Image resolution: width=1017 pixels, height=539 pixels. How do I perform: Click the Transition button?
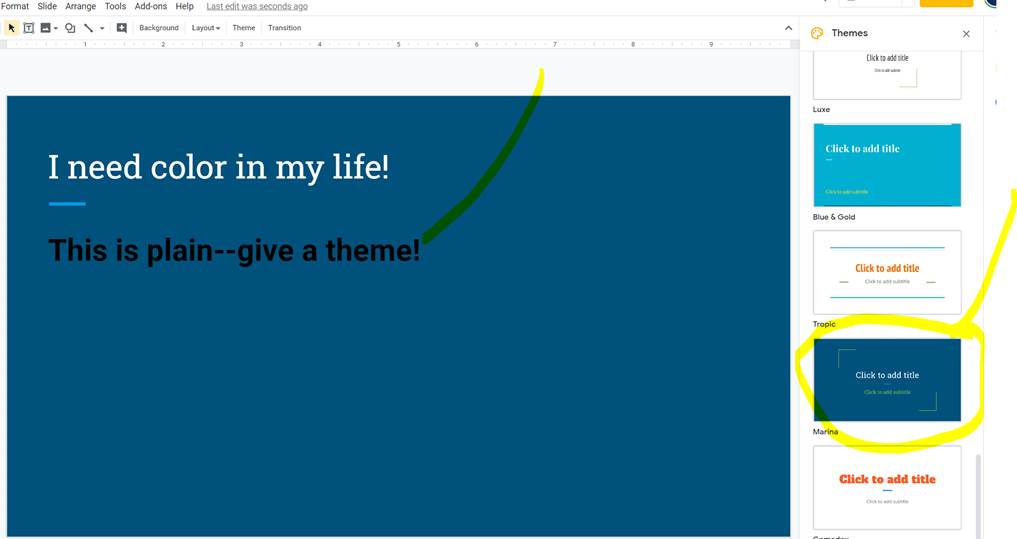(284, 28)
